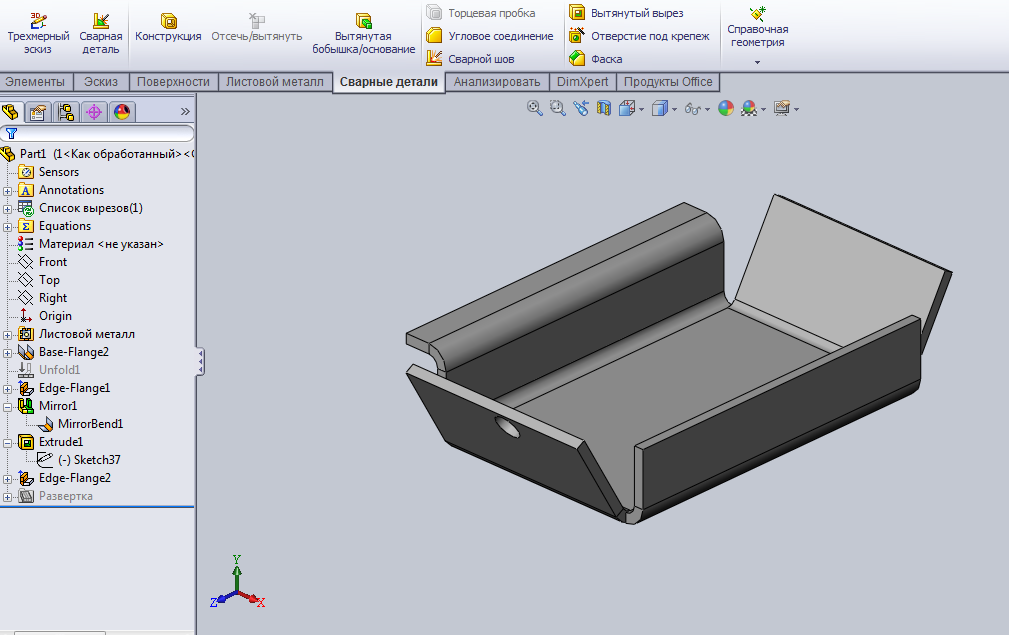Click Zoom to Fit in view toolbar
This screenshot has width=1009, height=635.
534,108
